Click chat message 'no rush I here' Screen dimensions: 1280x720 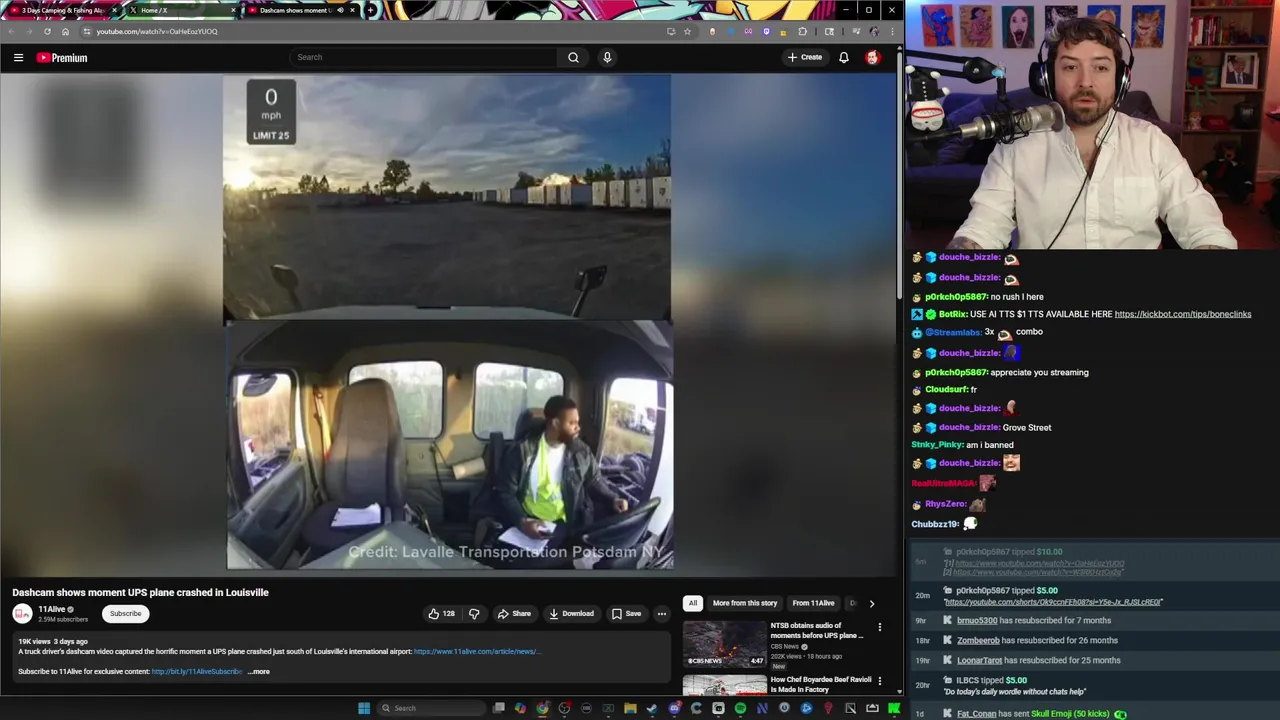[1017, 297]
